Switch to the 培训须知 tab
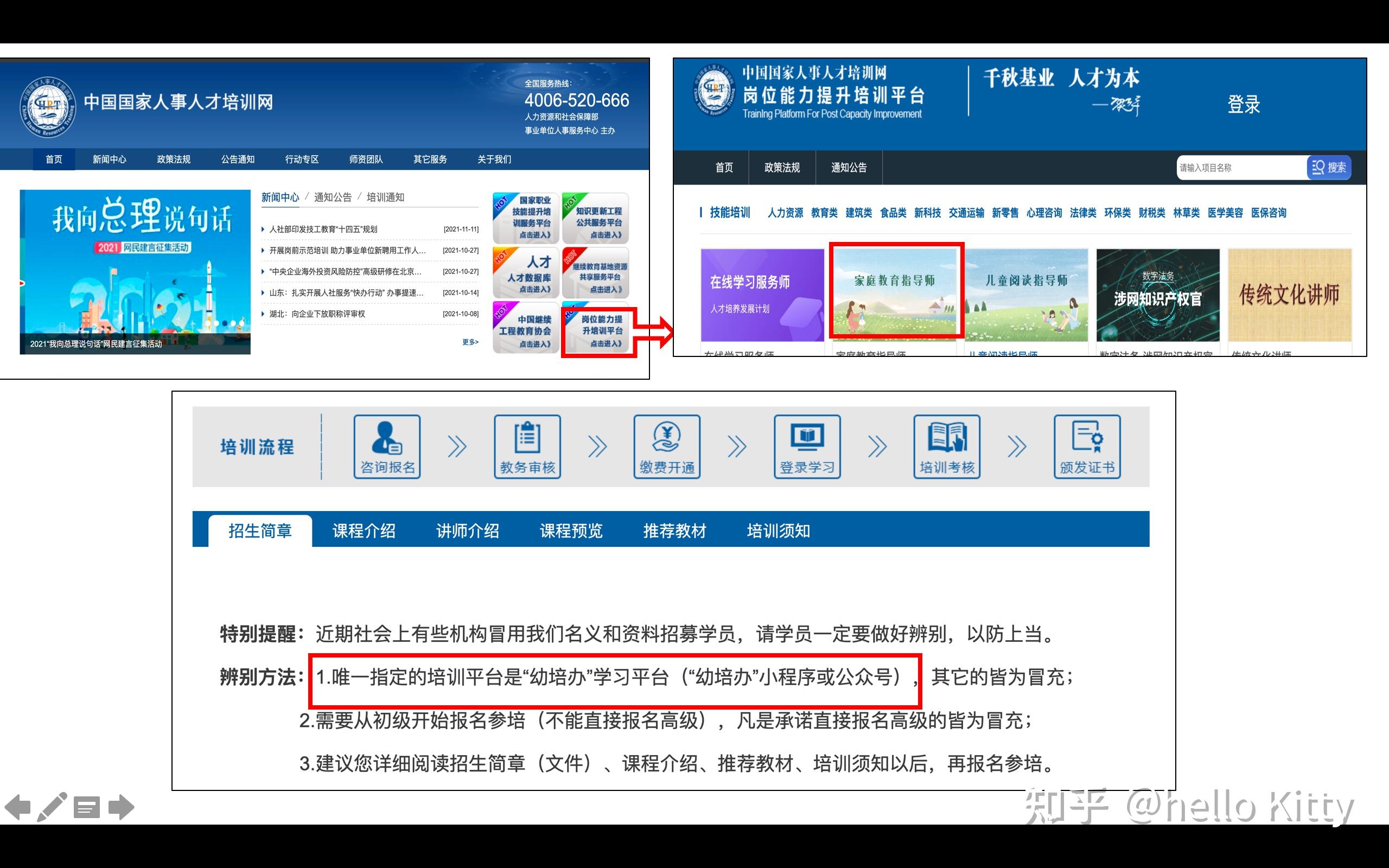The height and width of the screenshot is (868, 1389). point(778,531)
